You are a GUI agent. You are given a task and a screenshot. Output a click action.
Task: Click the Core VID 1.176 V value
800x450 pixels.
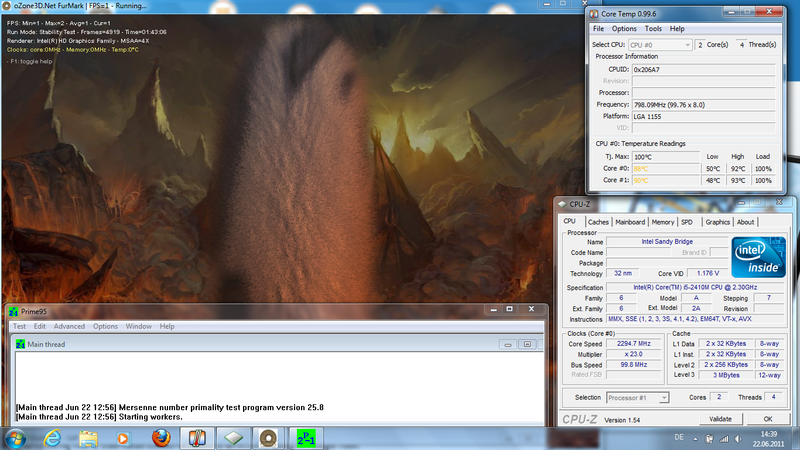(x=708, y=273)
